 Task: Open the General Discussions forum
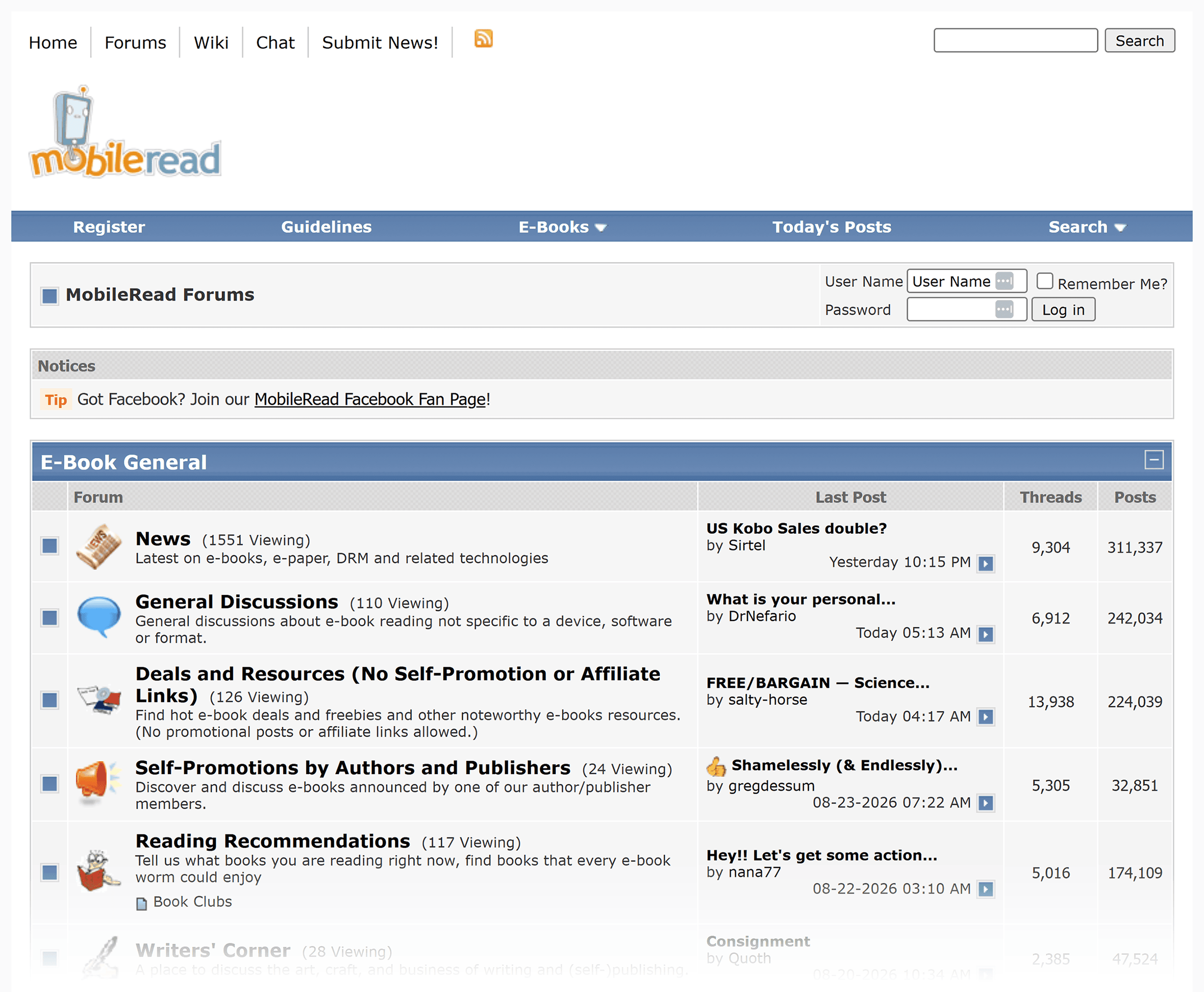[236, 602]
